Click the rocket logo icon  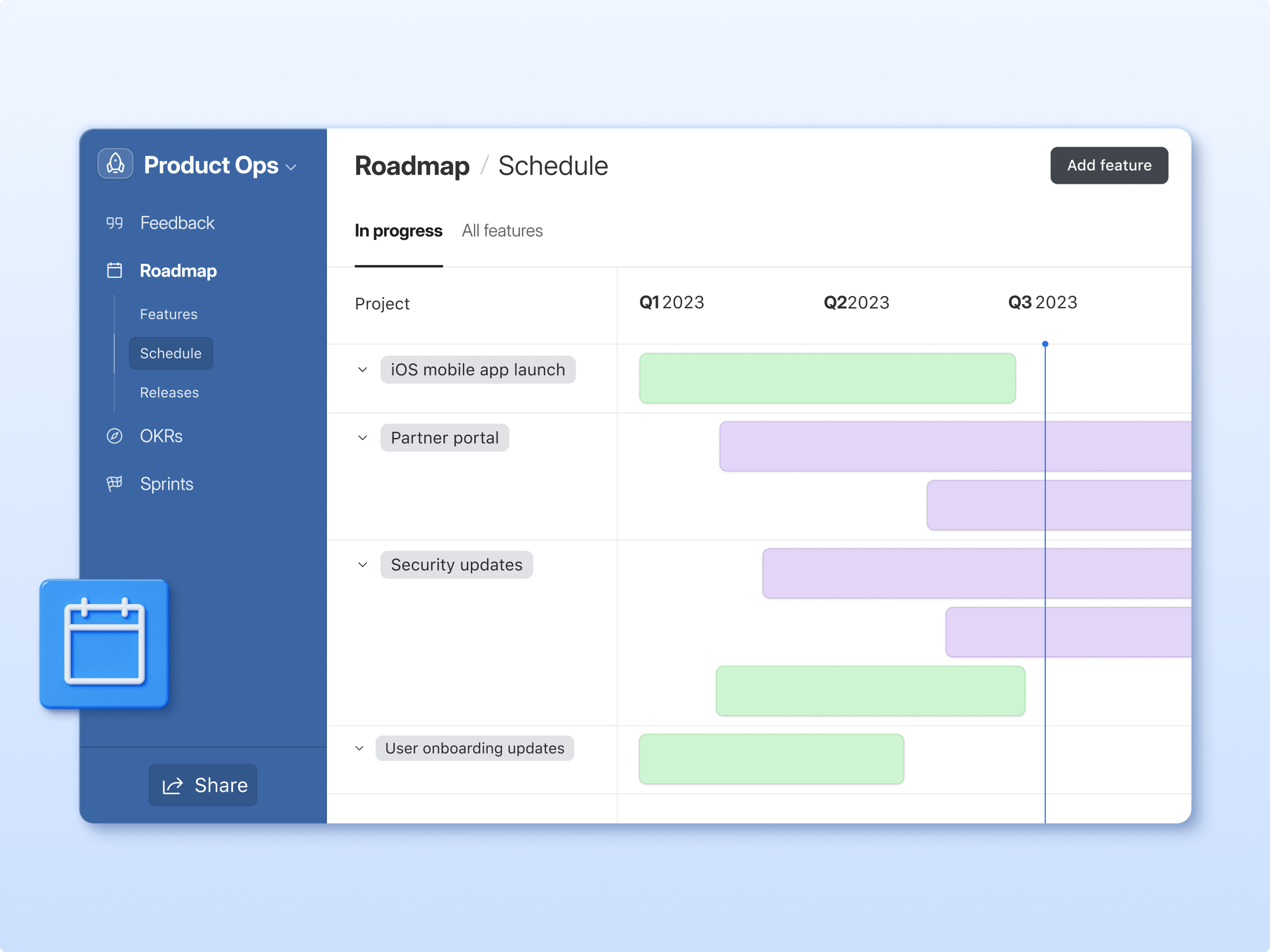116,164
